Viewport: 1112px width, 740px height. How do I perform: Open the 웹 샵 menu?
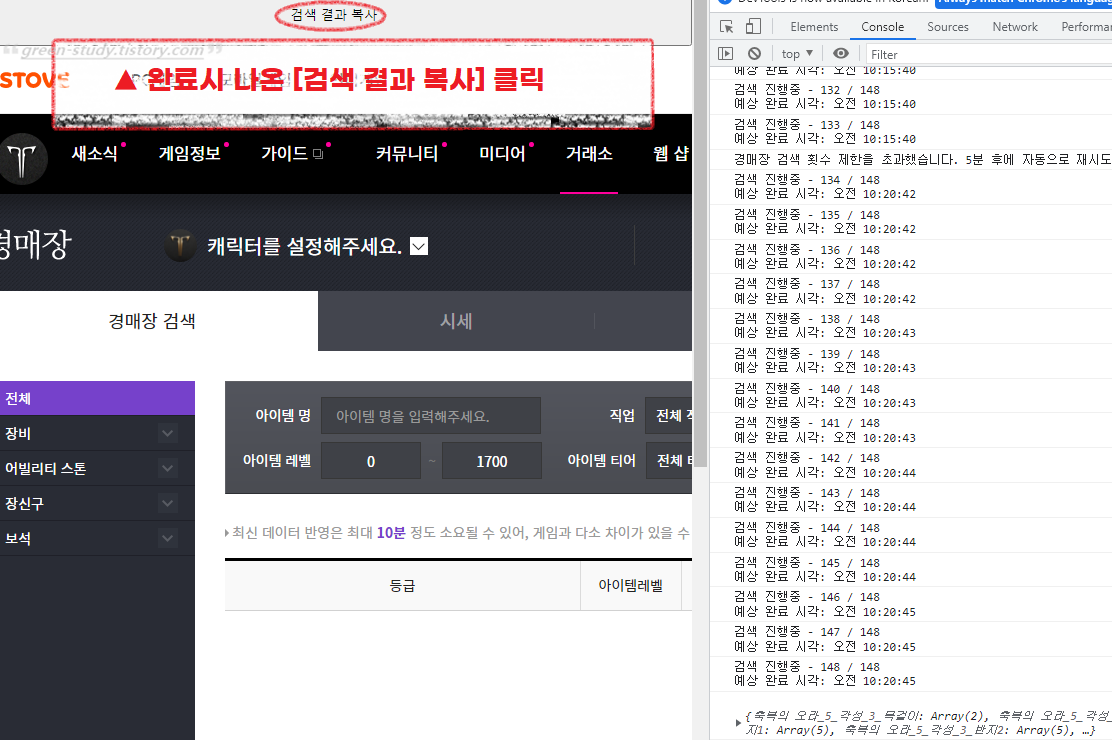pyautogui.click(x=671, y=154)
